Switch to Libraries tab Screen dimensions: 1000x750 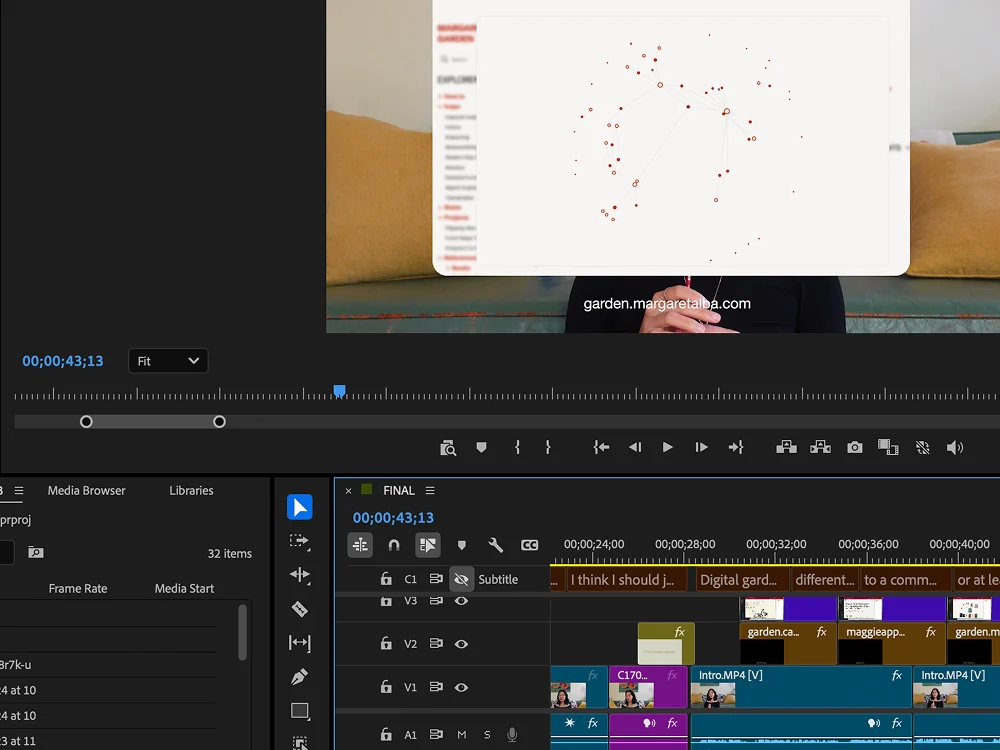pos(191,490)
